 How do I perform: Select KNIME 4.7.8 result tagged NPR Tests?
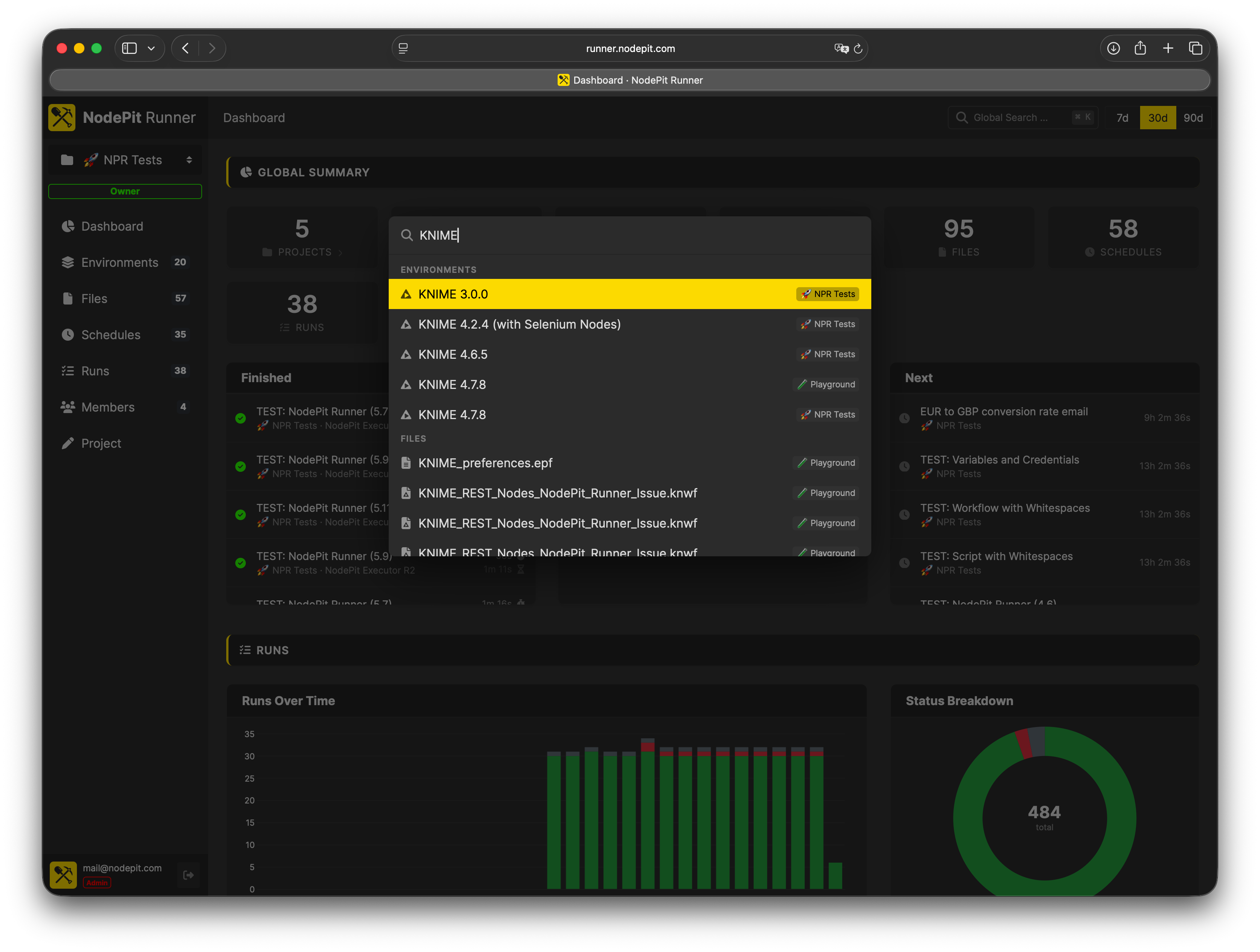[x=630, y=415]
